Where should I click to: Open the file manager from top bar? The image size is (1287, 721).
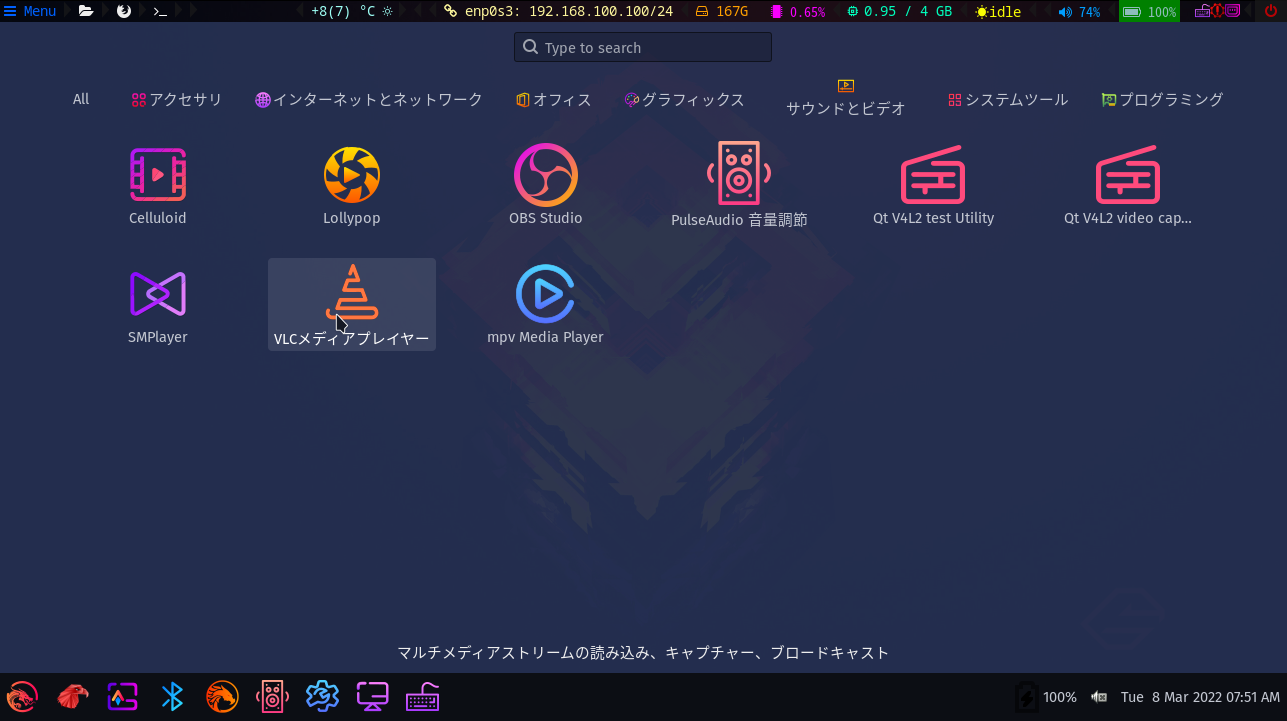[86, 11]
